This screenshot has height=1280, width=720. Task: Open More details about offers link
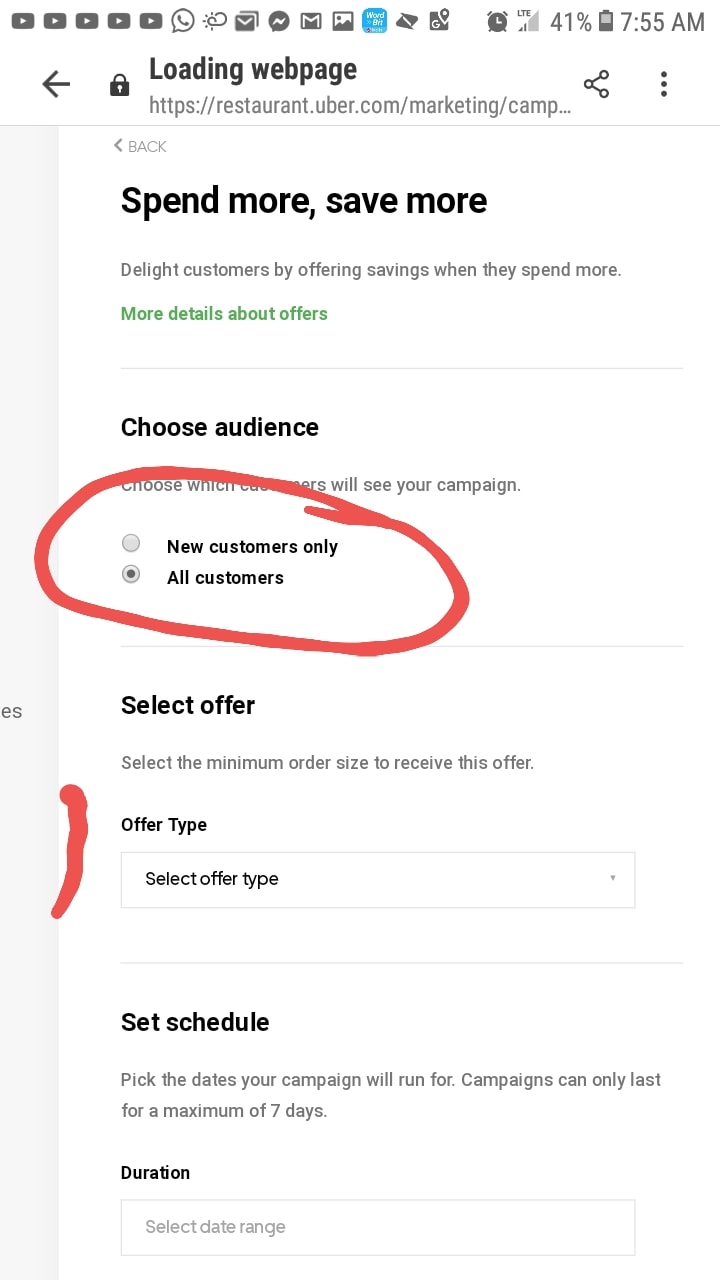pyautogui.click(x=224, y=314)
